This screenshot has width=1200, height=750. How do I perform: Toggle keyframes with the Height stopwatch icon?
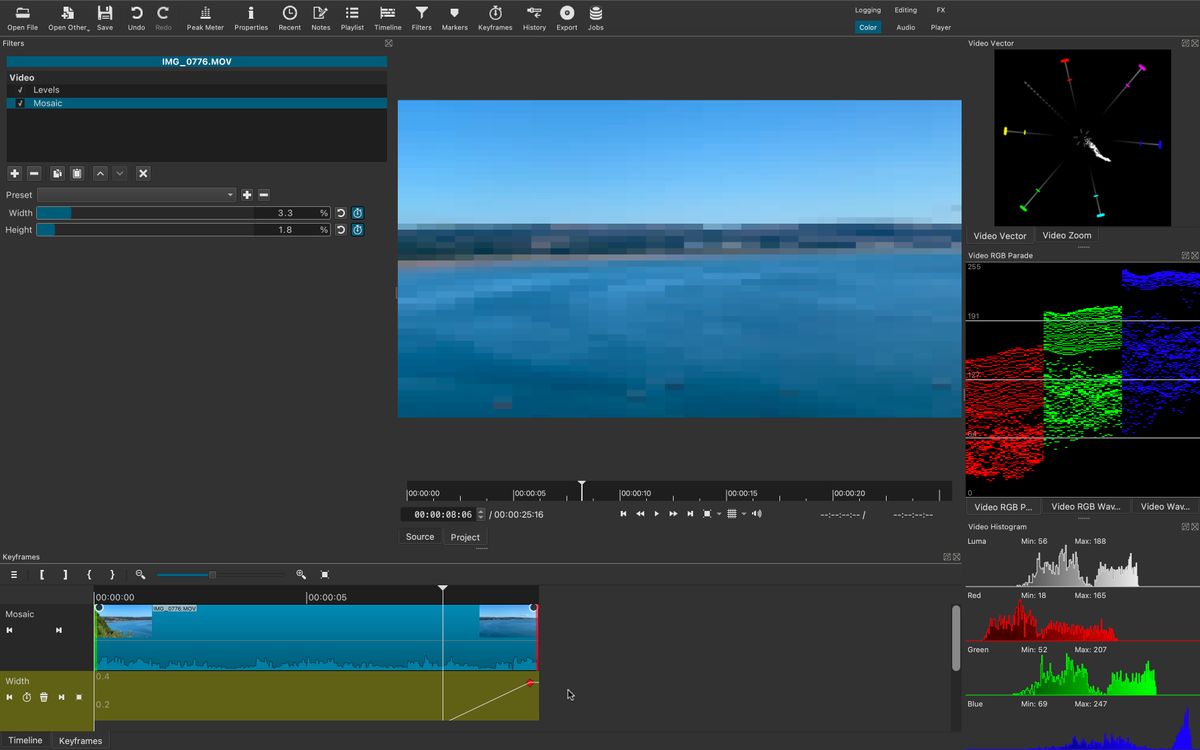(x=357, y=229)
